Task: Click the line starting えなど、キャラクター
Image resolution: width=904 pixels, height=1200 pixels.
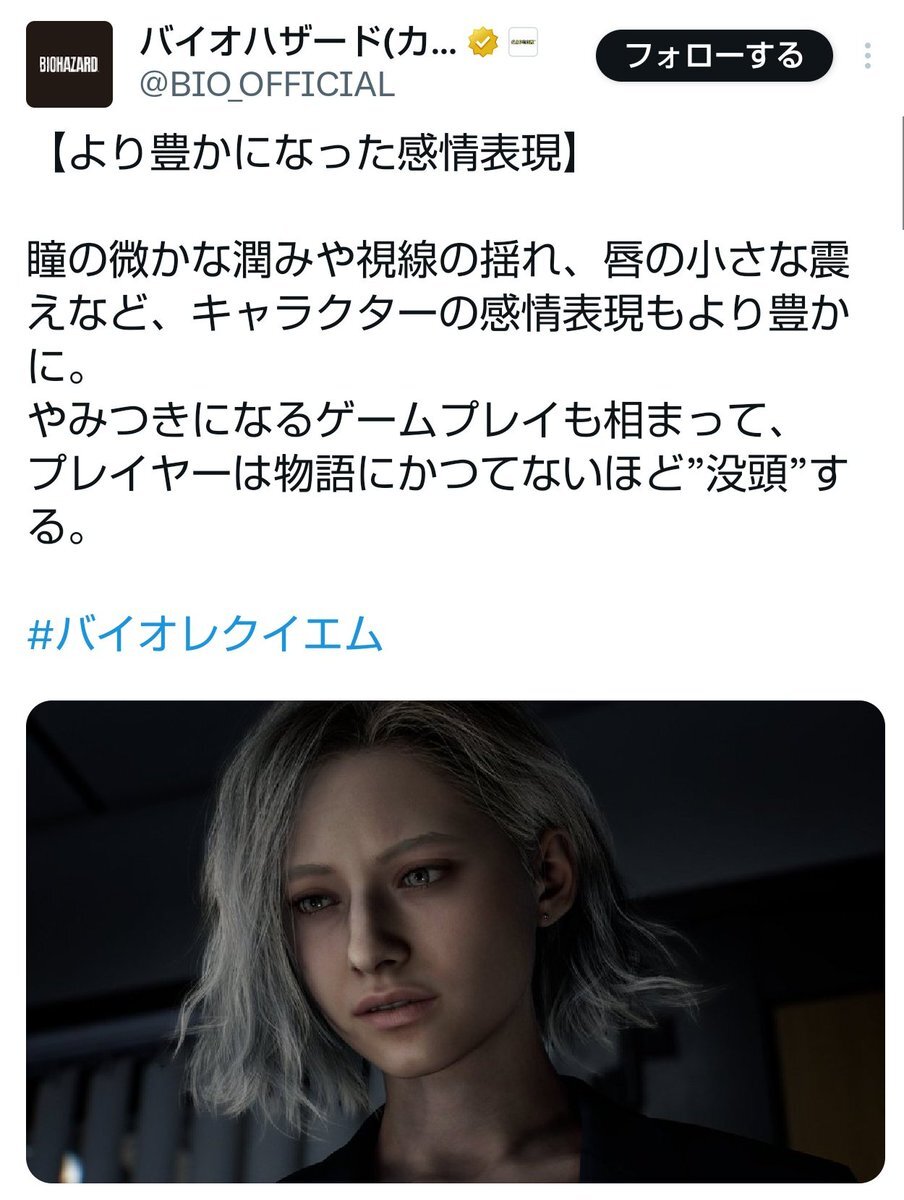Action: coord(440,317)
